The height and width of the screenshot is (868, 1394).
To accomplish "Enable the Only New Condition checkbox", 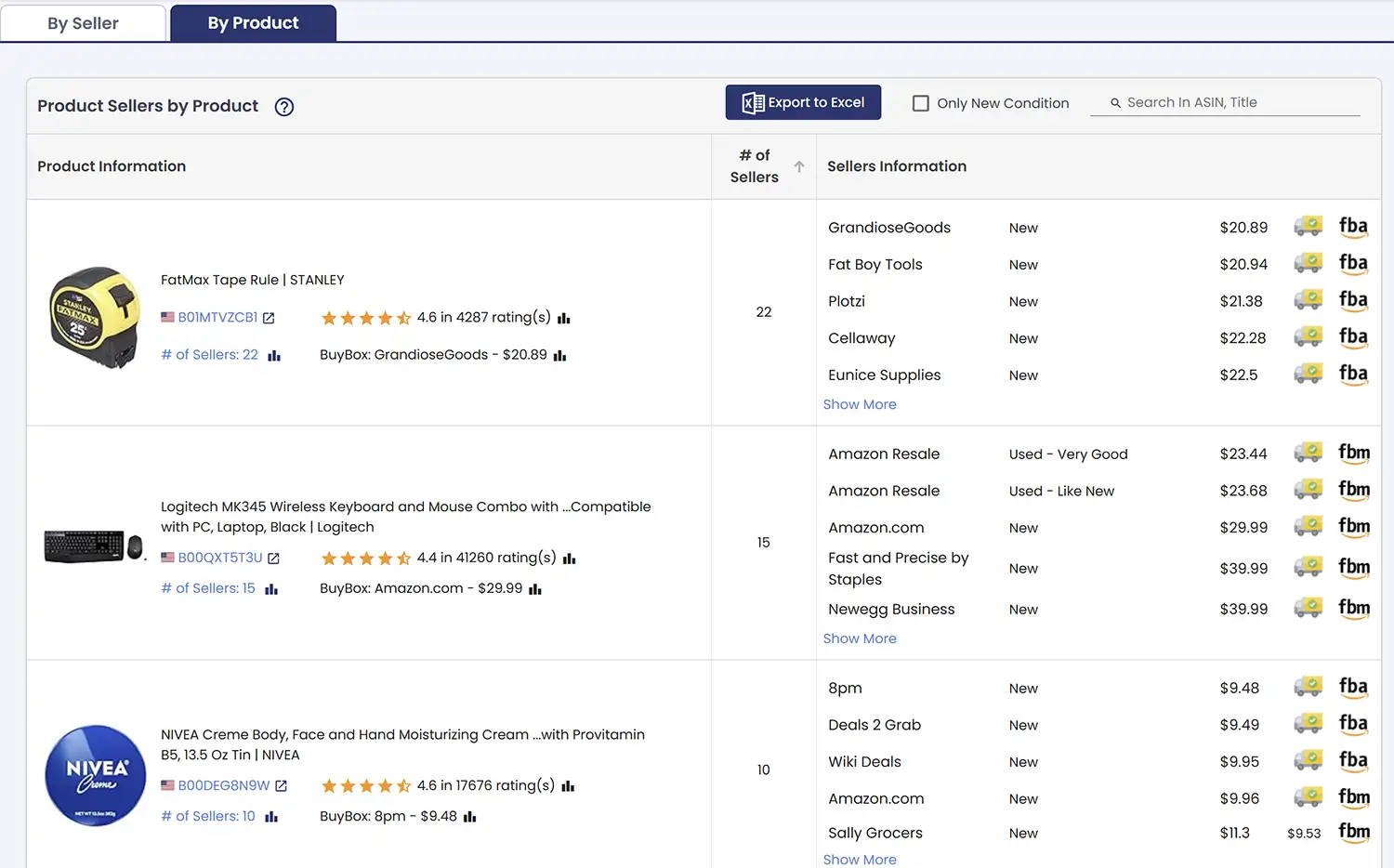I will [921, 103].
